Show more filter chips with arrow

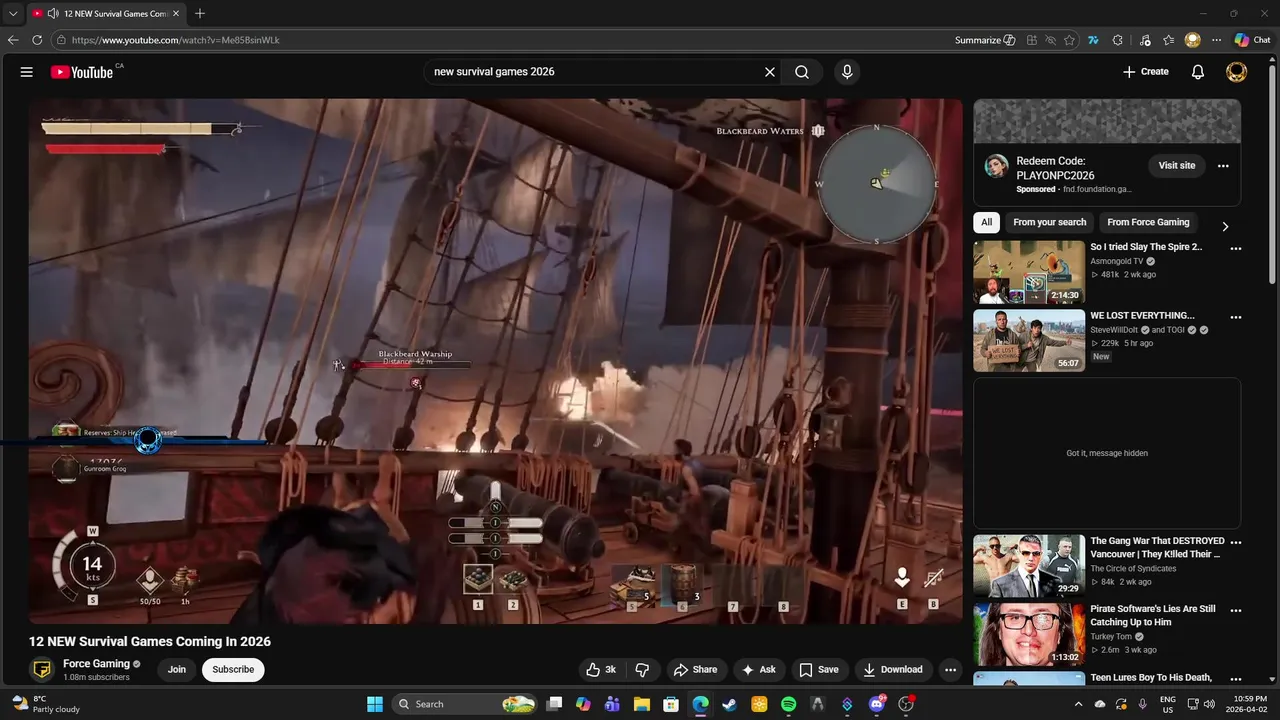1225,226
